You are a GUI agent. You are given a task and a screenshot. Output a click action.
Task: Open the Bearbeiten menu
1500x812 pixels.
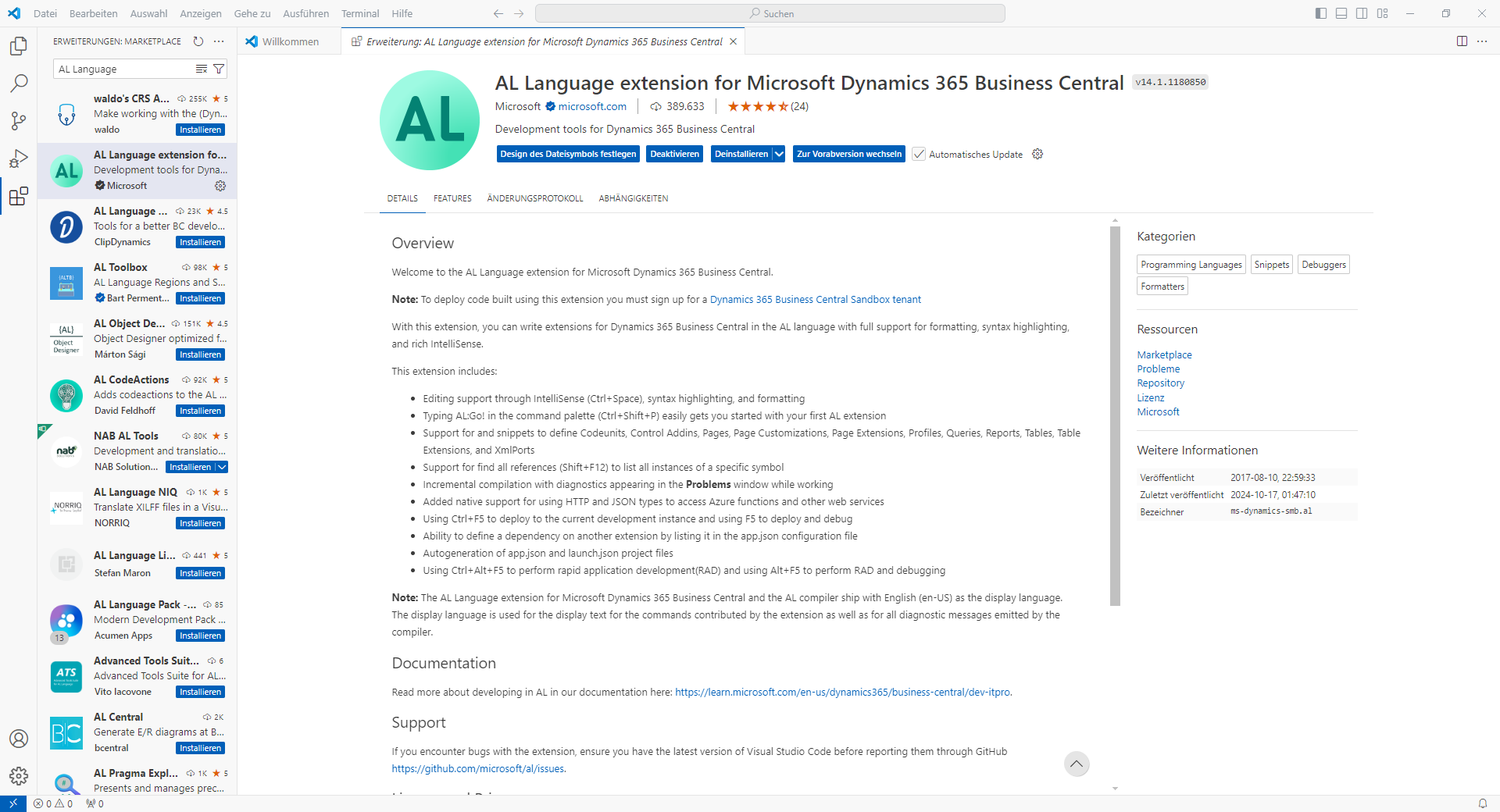[93, 13]
